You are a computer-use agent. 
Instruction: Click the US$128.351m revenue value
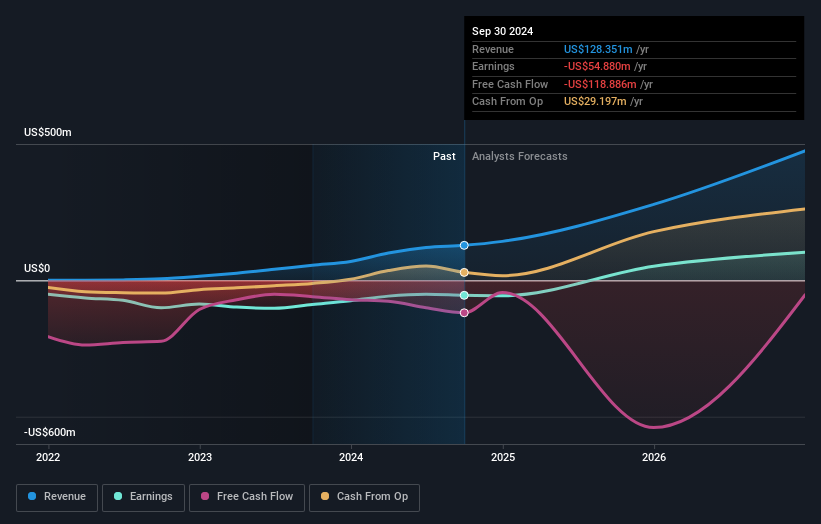click(x=598, y=49)
